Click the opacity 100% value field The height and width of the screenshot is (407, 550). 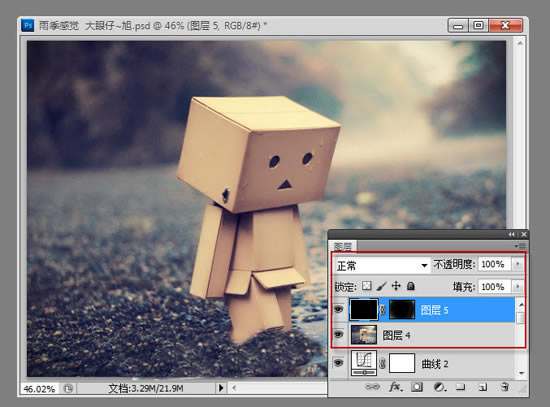tap(495, 264)
